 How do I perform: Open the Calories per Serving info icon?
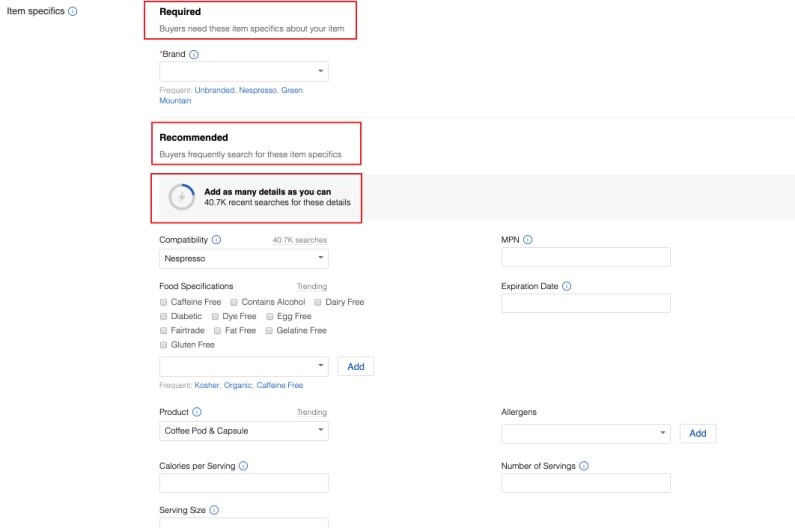(x=244, y=466)
